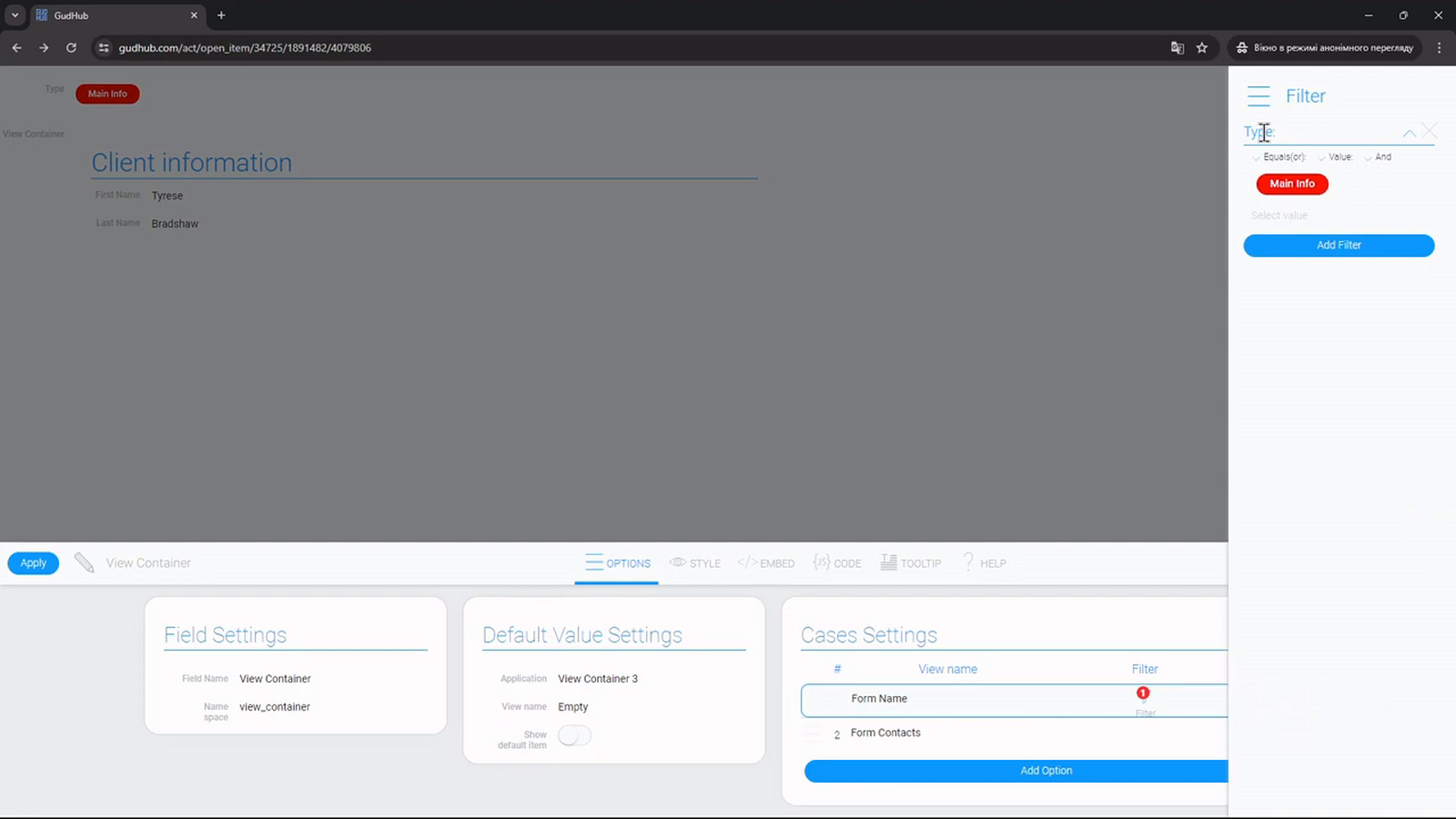1456x819 pixels.
Task: Click the Add Filter button
Action: click(1339, 245)
